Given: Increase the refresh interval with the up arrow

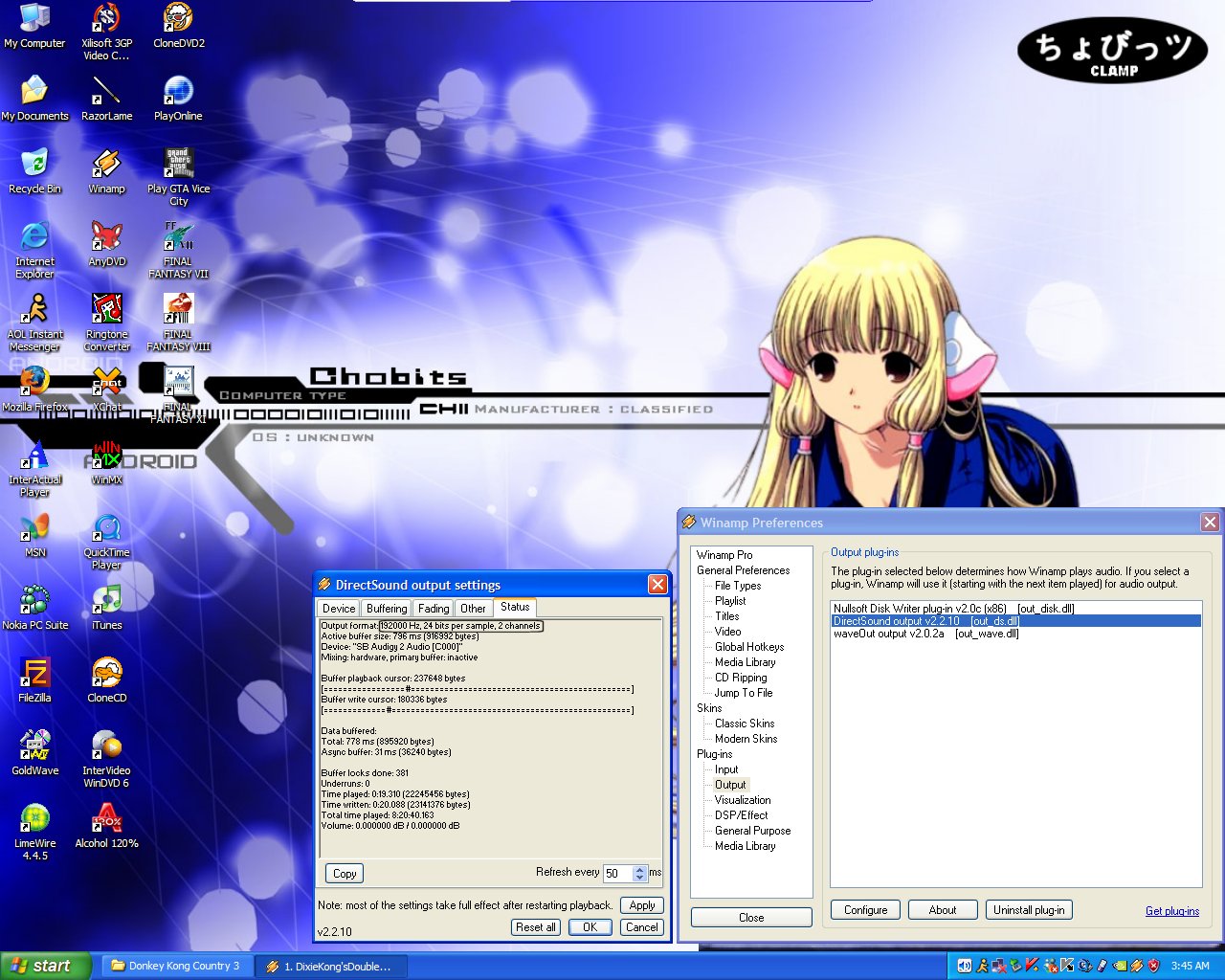Looking at the screenshot, I should click(x=640, y=869).
